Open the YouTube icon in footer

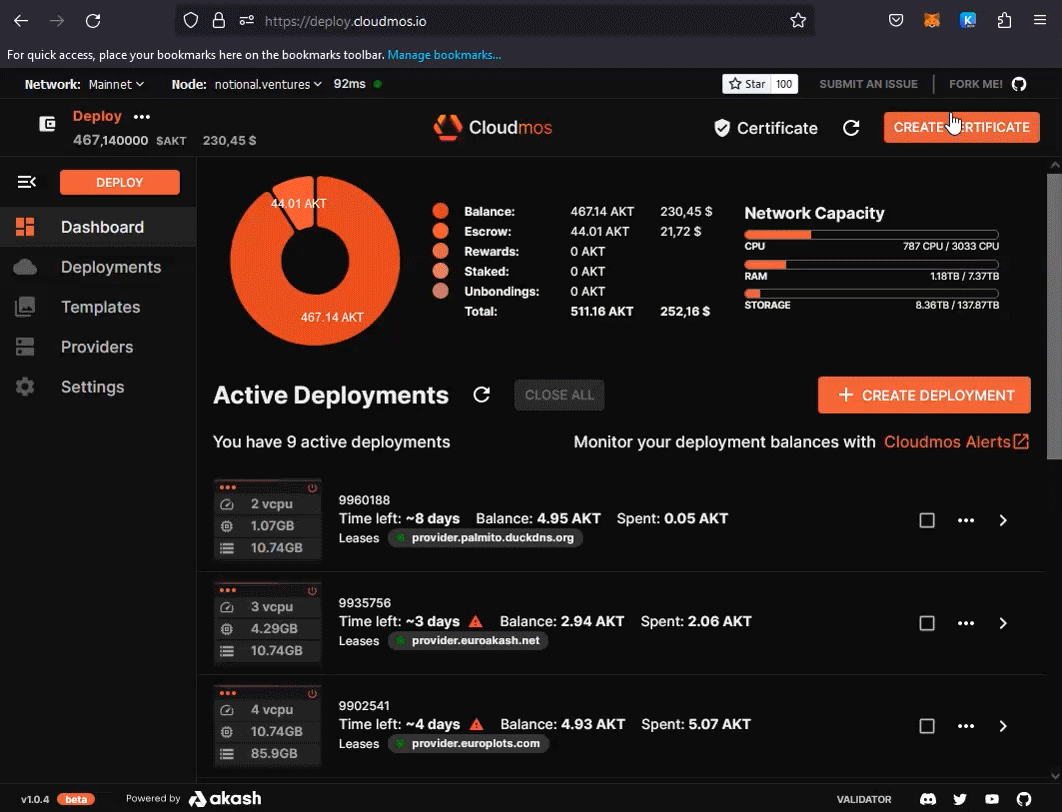coord(992,799)
